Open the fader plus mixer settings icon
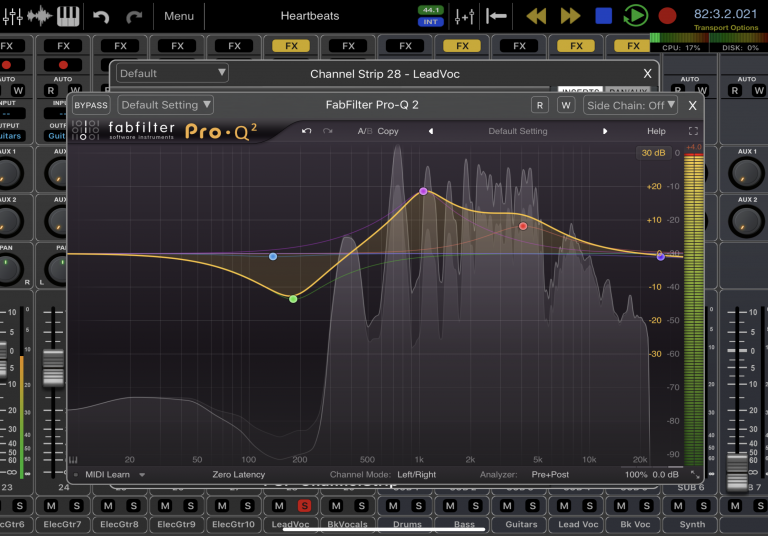The width and height of the screenshot is (768, 536). click(464, 16)
